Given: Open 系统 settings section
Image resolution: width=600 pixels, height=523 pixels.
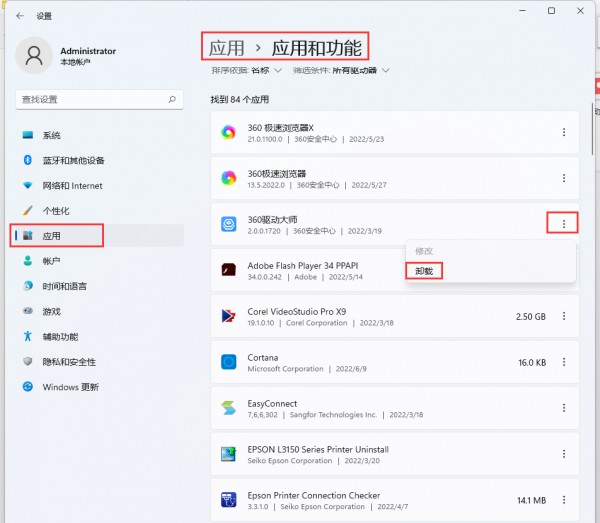Looking at the screenshot, I should click(99, 135).
